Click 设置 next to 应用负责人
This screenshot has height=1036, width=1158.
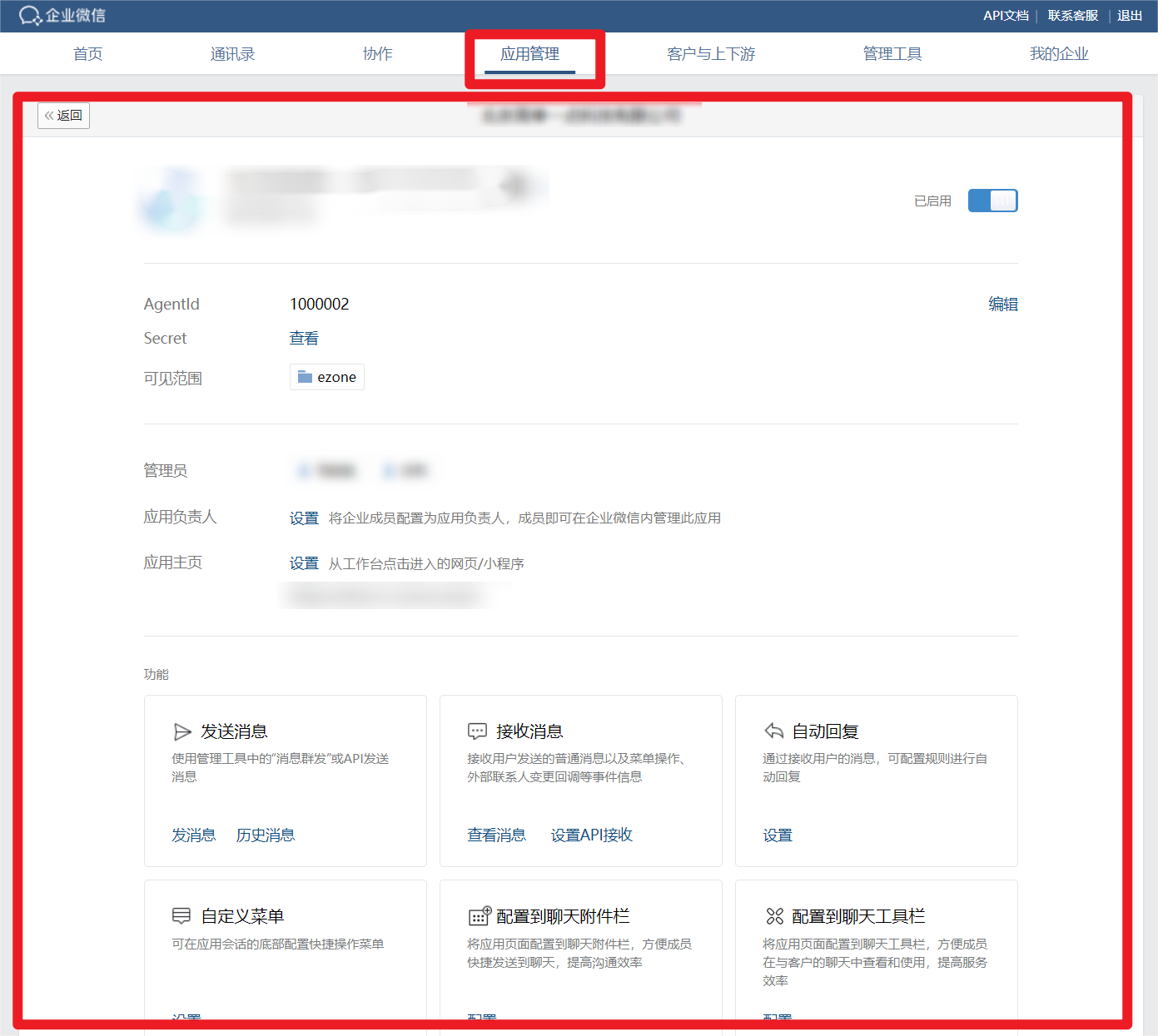point(303,517)
